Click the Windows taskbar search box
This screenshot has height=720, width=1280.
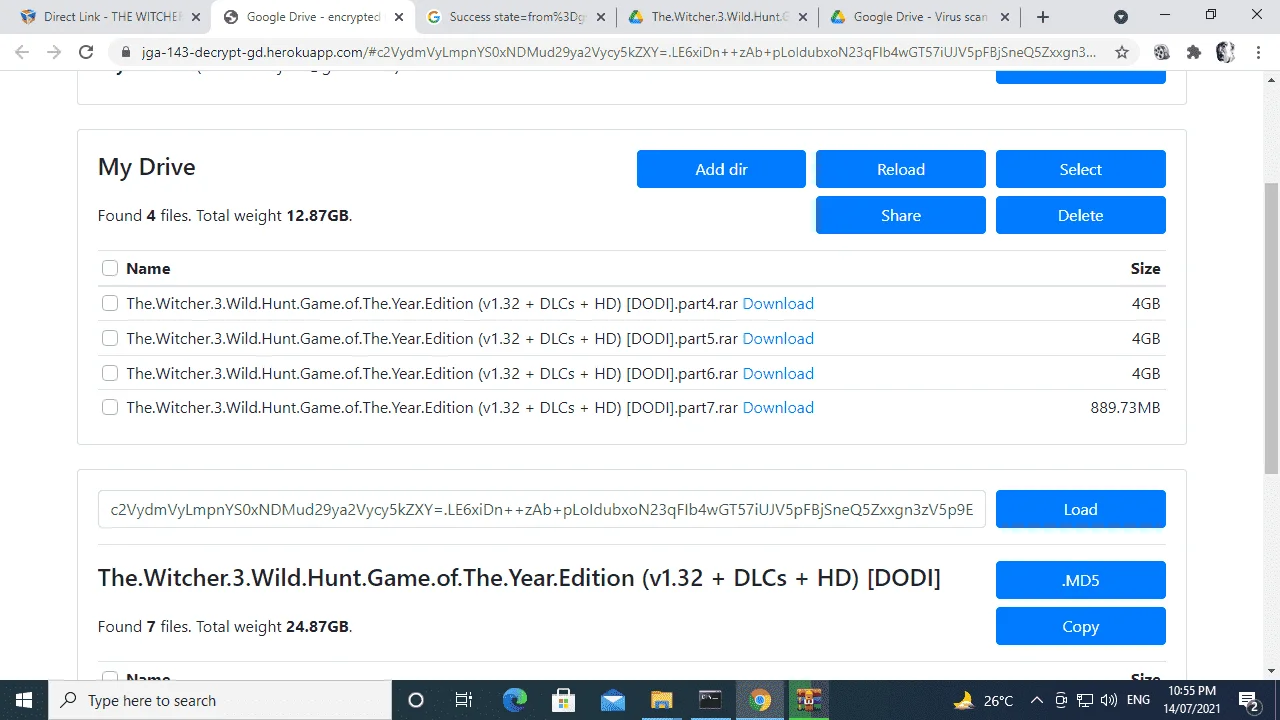(x=219, y=700)
